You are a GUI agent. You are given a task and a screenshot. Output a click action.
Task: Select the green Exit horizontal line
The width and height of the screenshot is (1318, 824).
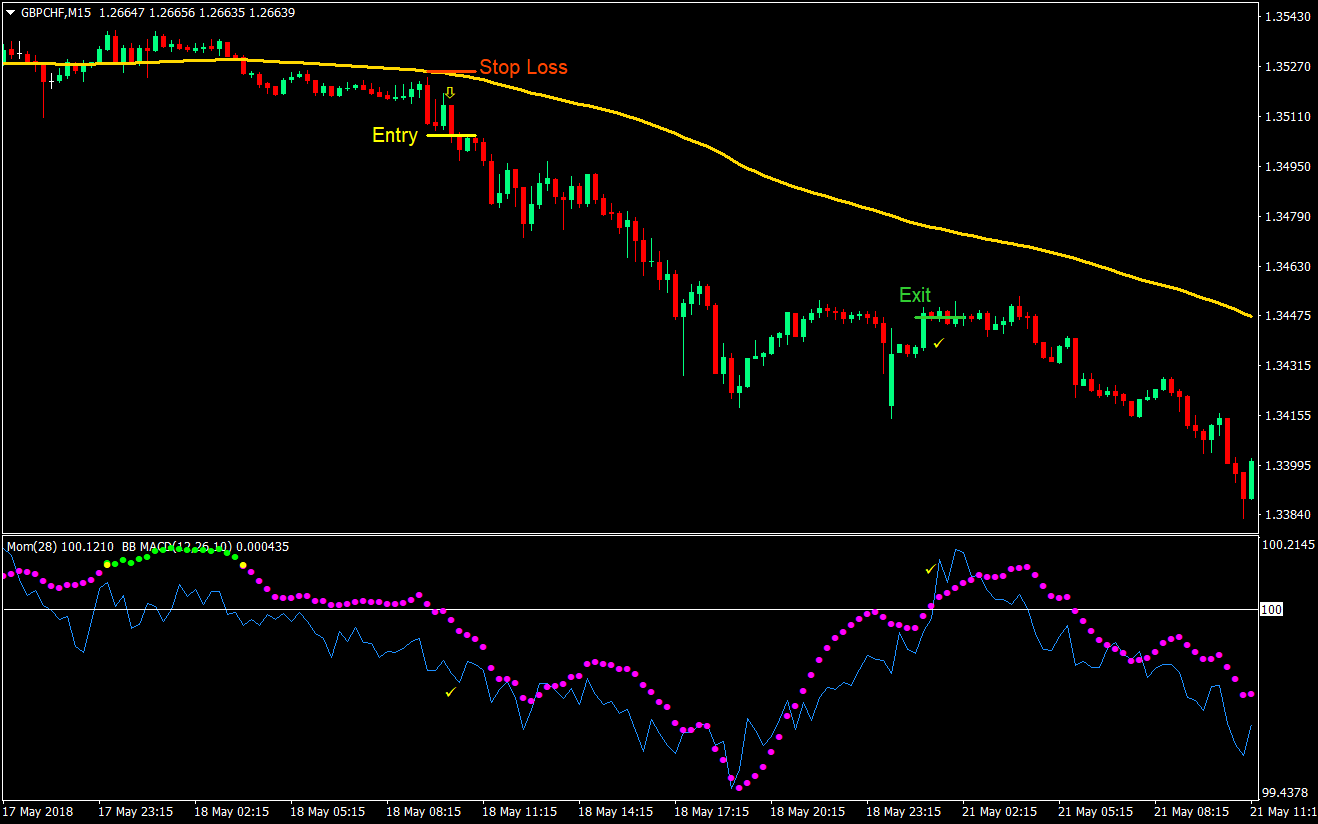click(941, 318)
